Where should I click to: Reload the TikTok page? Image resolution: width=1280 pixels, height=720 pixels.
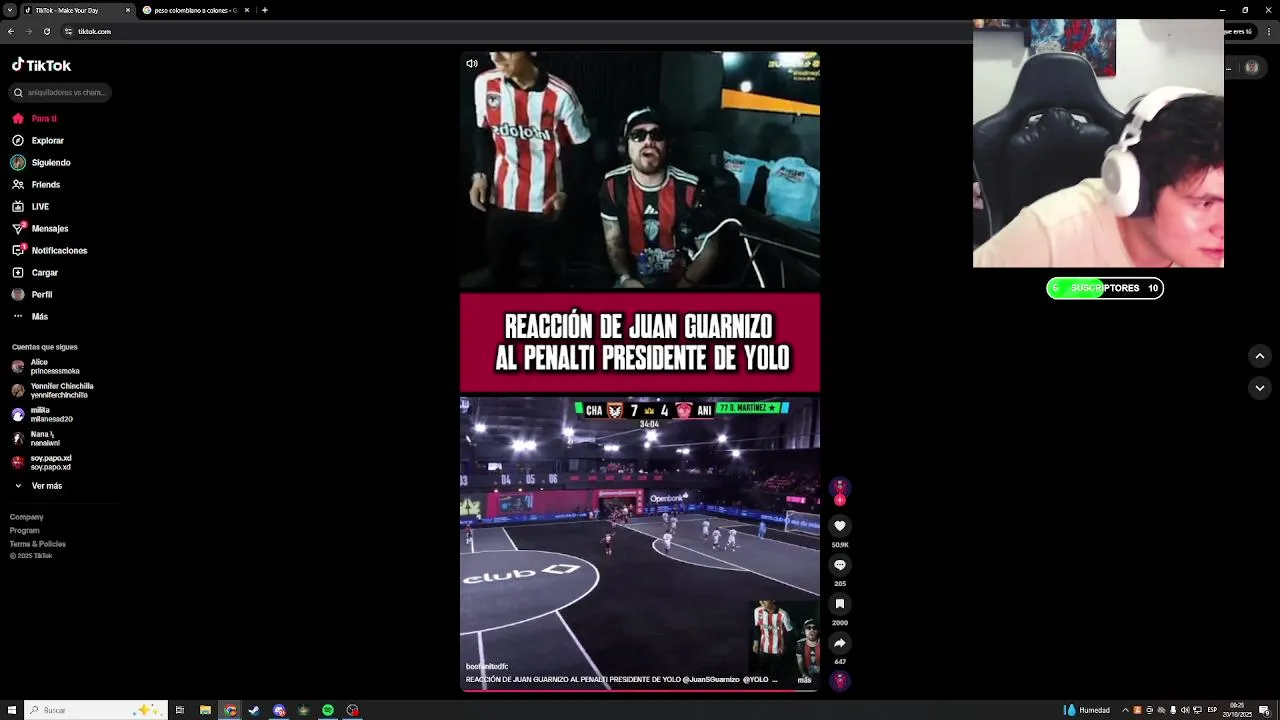(x=49, y=31)
